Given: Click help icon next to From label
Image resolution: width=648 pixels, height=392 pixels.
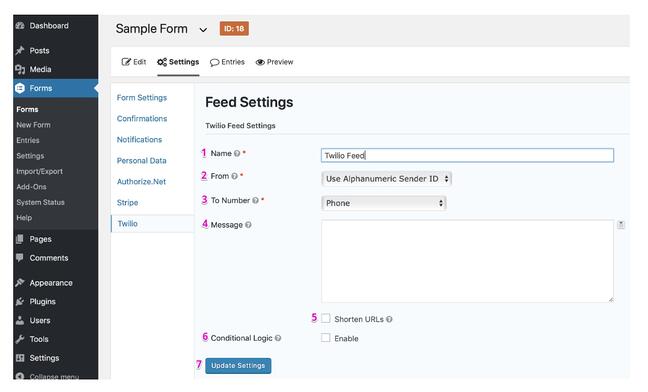Looking at the screenshot, I should [234, 176].
